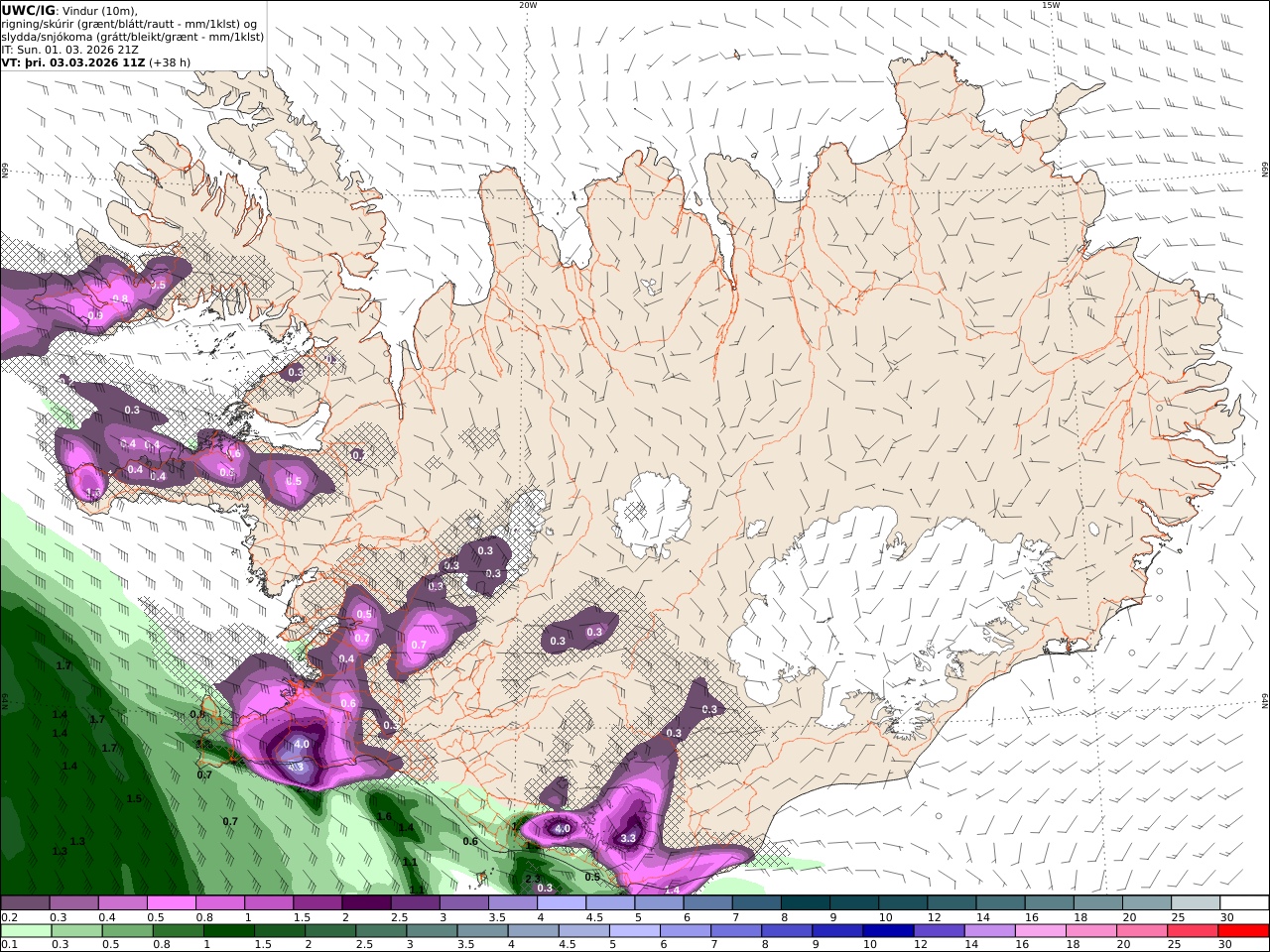Click the '4.0' value over the Reykjanes peninsula

pos(303,744)
